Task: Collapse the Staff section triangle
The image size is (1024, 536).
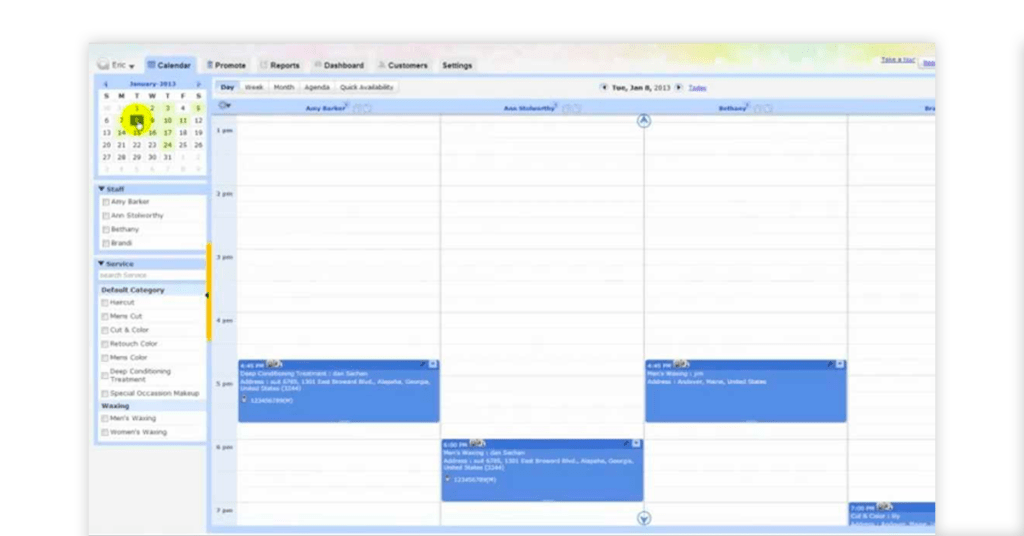Action: pos(101,189)
